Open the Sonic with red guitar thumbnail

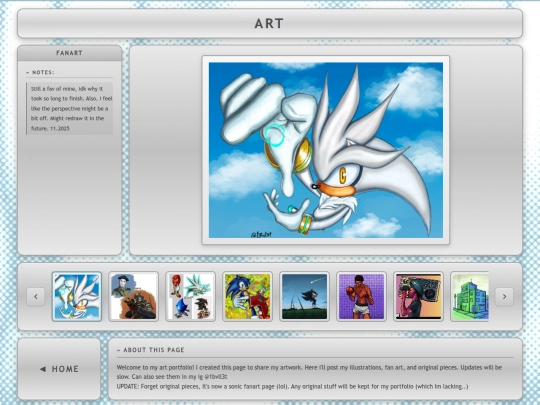pyautogui.click(x=248, y=297)
